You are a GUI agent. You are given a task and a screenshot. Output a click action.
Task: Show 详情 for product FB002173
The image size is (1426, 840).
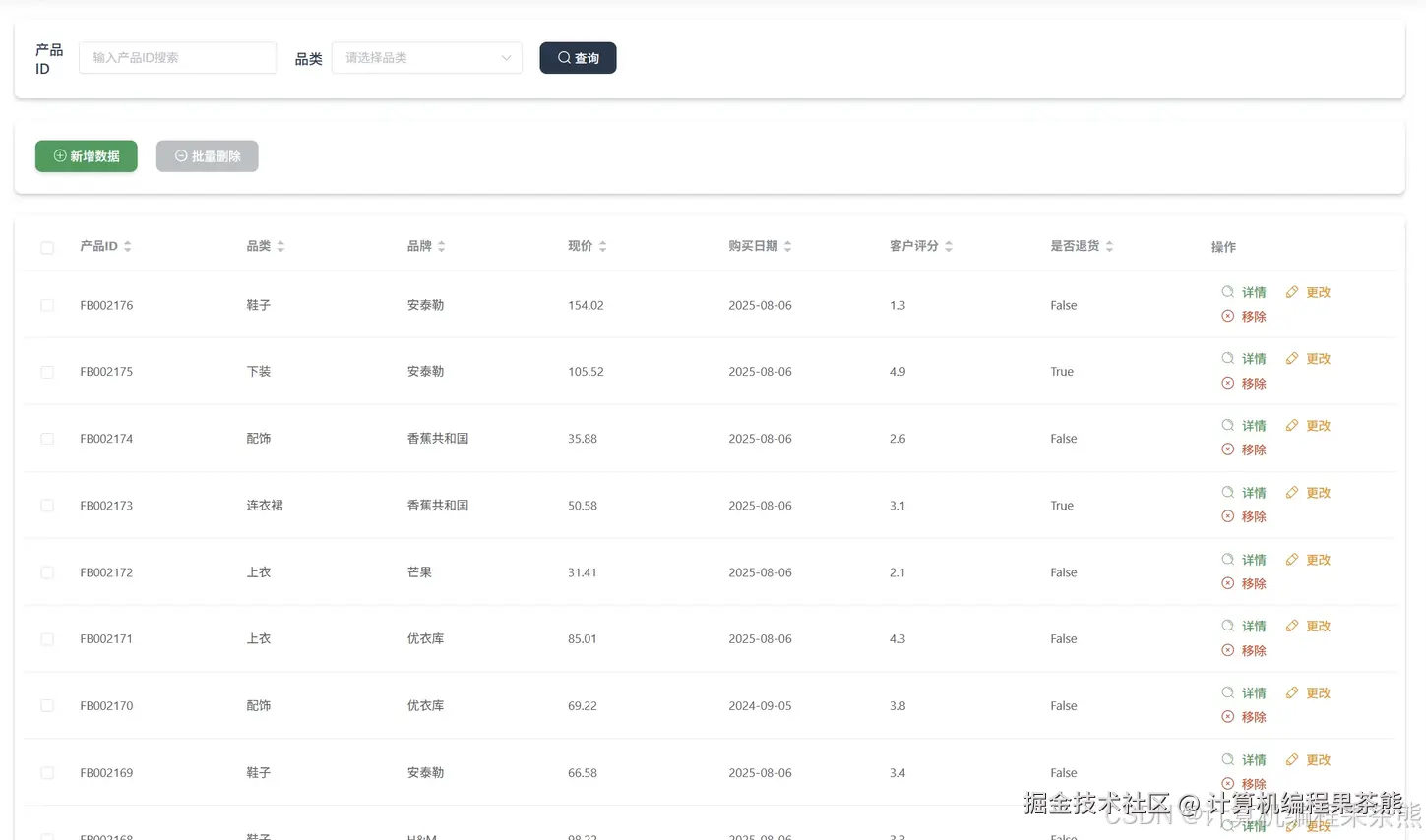click(1244, 493)
